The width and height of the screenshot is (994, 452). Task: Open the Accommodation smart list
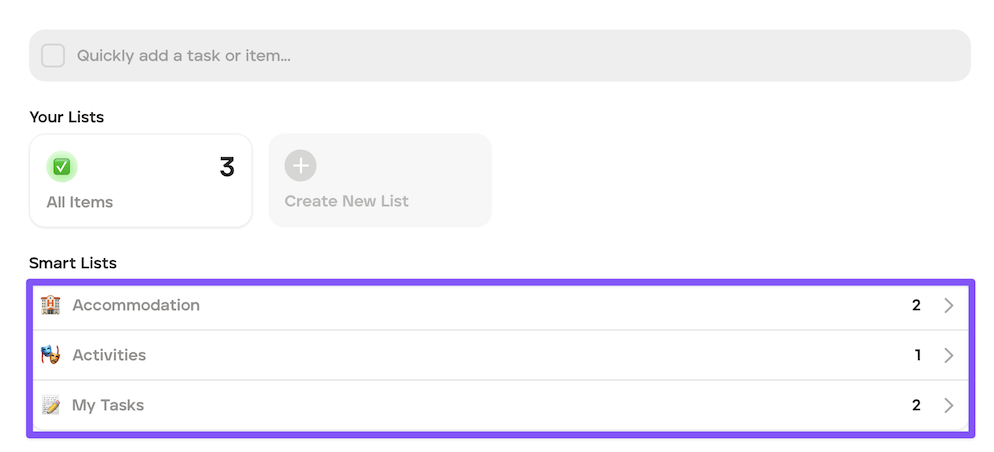click(x=500, y=306)
